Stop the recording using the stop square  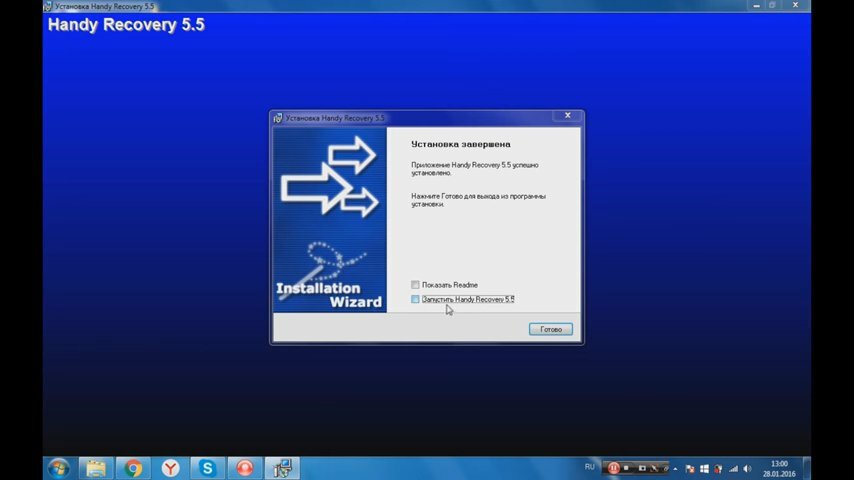point(626,468)
